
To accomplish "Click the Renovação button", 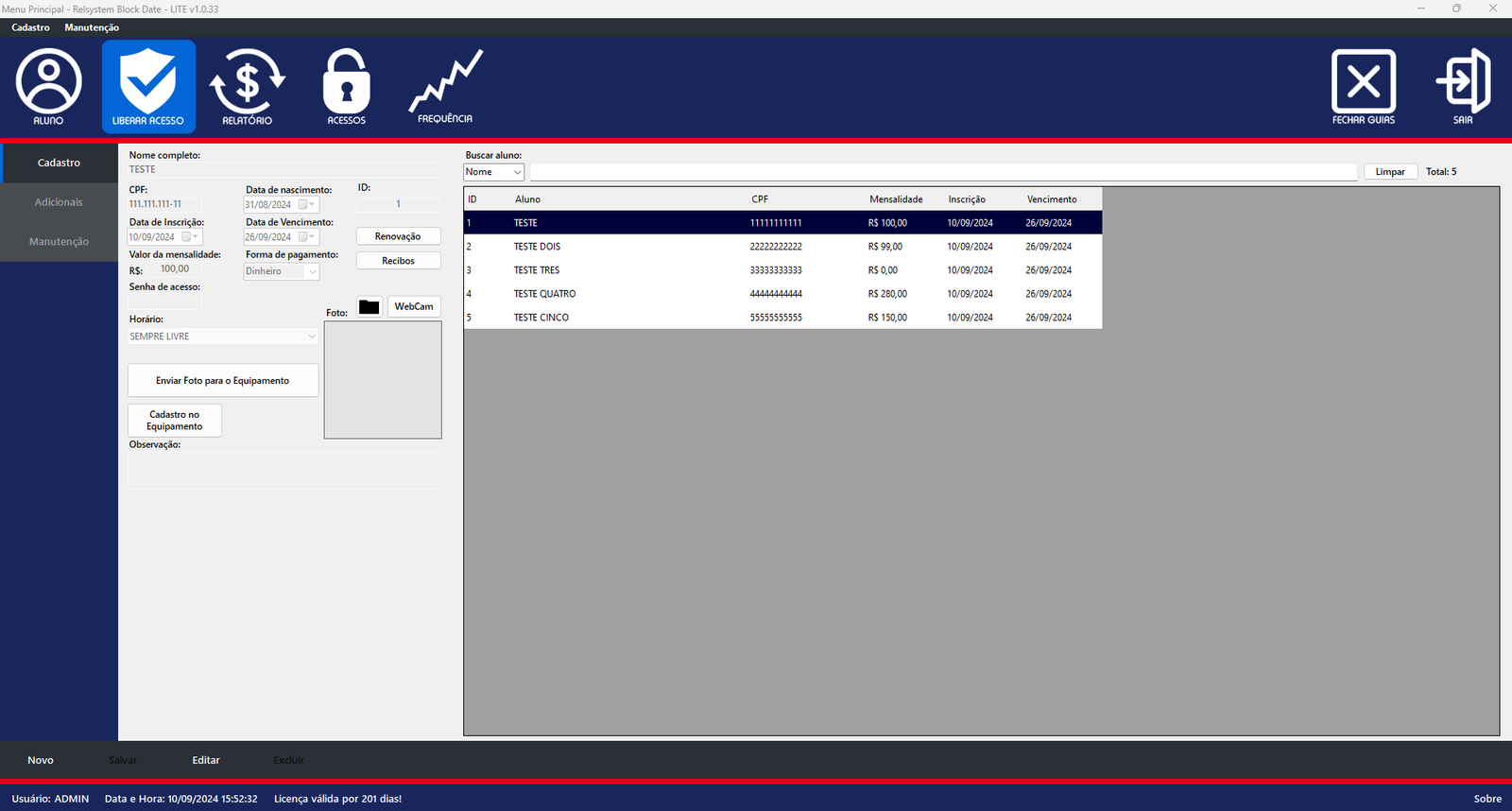I will click(x=398, y=236).
